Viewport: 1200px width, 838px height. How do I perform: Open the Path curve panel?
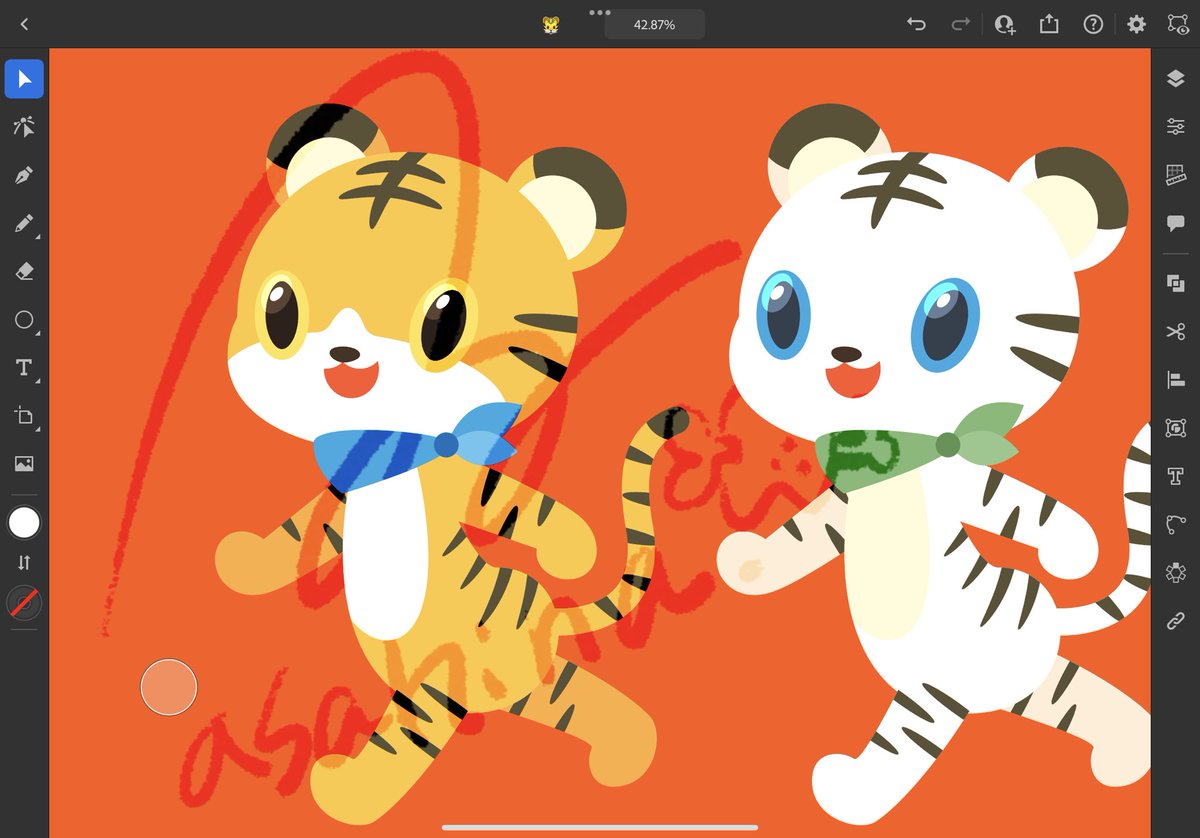click(1176, 524)
